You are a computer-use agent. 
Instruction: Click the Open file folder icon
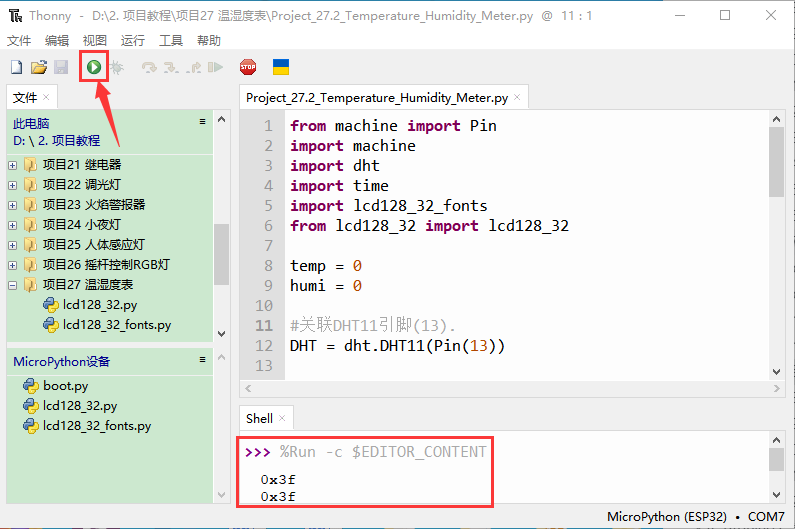point(39,67)
